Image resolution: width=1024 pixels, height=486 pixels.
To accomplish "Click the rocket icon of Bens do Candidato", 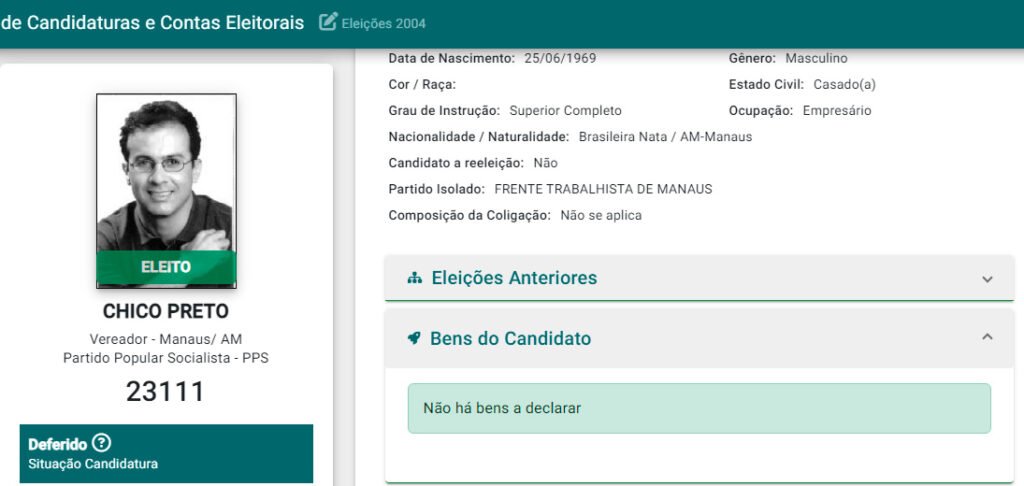I will 414,338.
